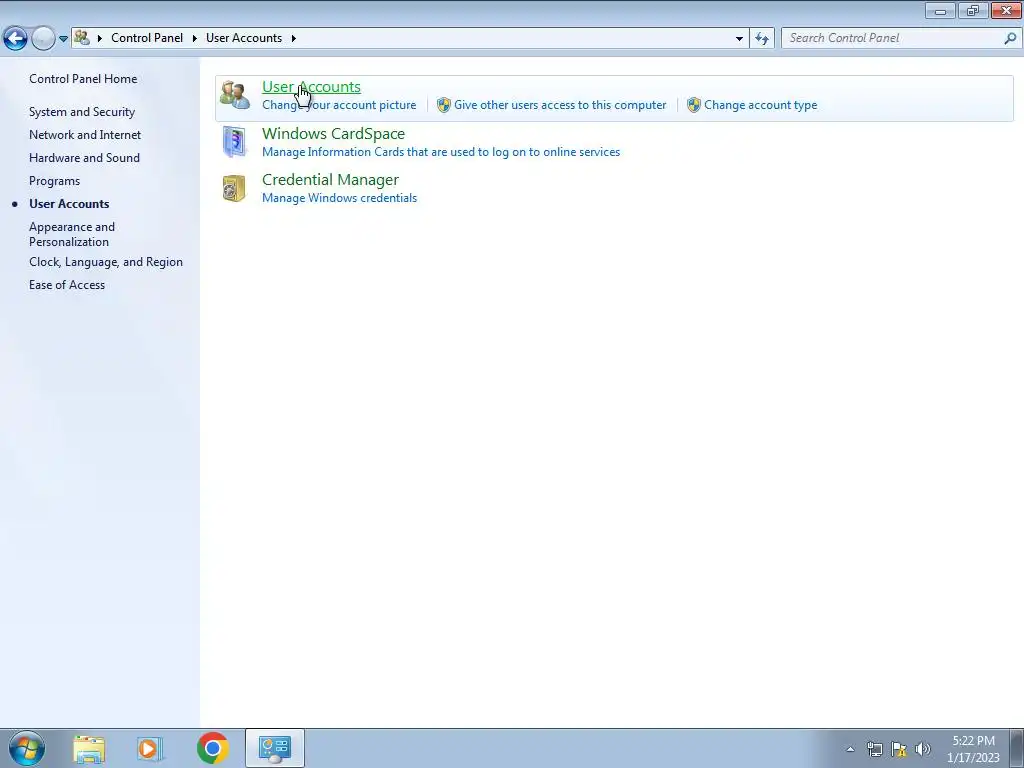Open Give other users access to this computer
Screen dimensions: 1024x768
coord(560,105)
